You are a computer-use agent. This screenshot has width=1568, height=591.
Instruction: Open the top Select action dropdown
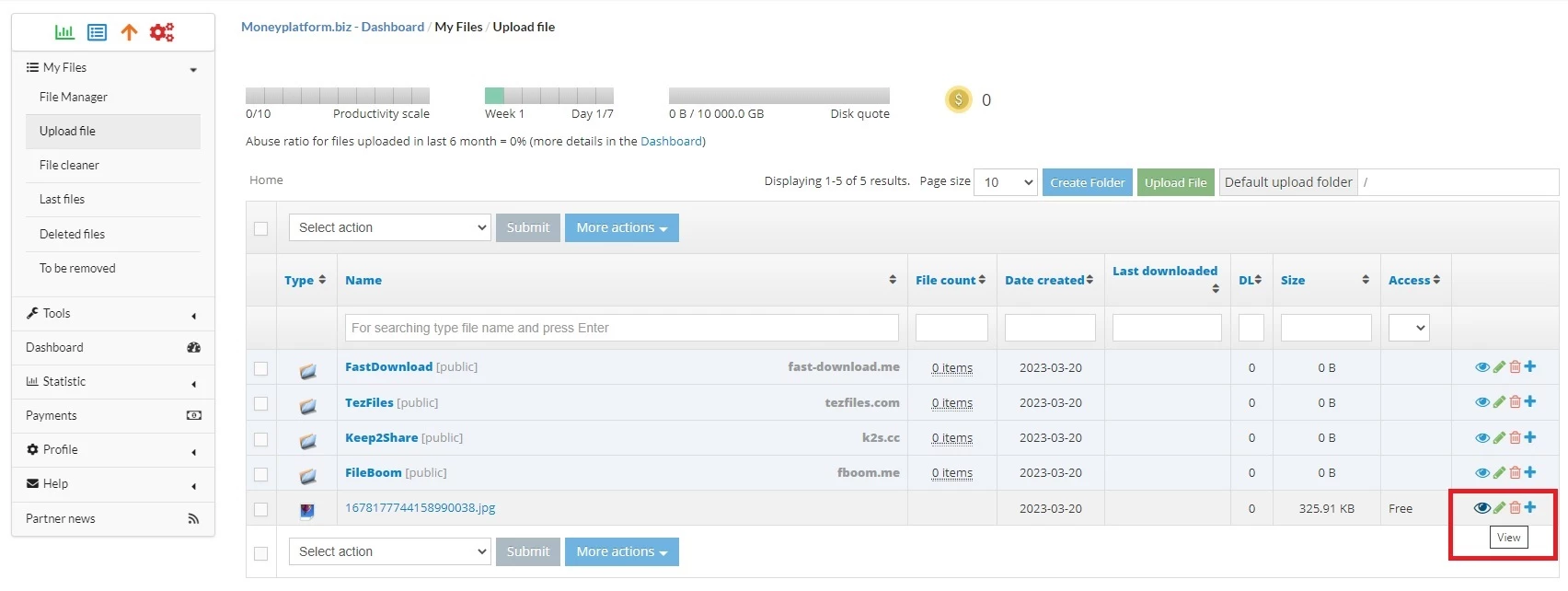pos(389,227)
